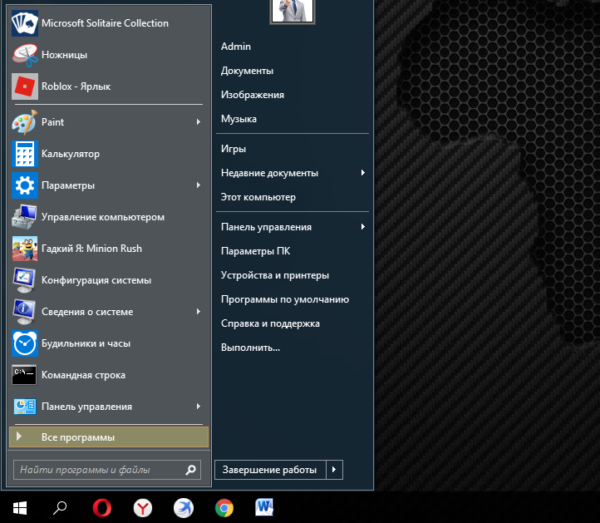The image size is (600, 523).
Task: Open Параметры ПК
Action: 256,251
